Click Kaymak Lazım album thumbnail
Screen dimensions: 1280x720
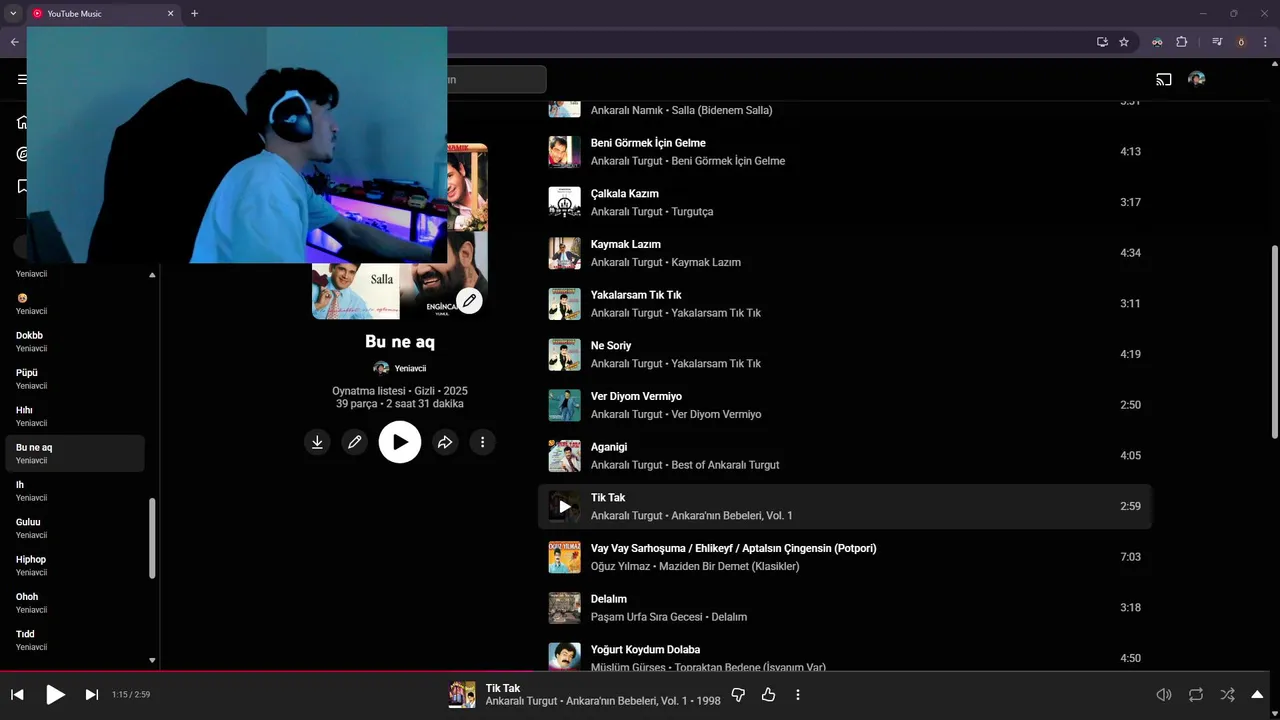[x=564, y=253]
